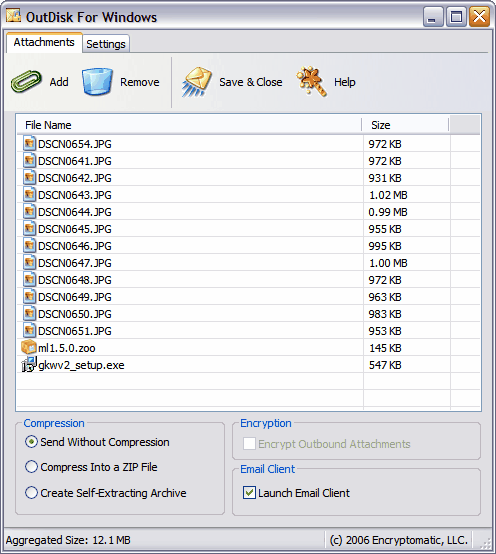Click the window resize grip corner
This screenshot has width=496, height=554.
(x=486, y=543)
